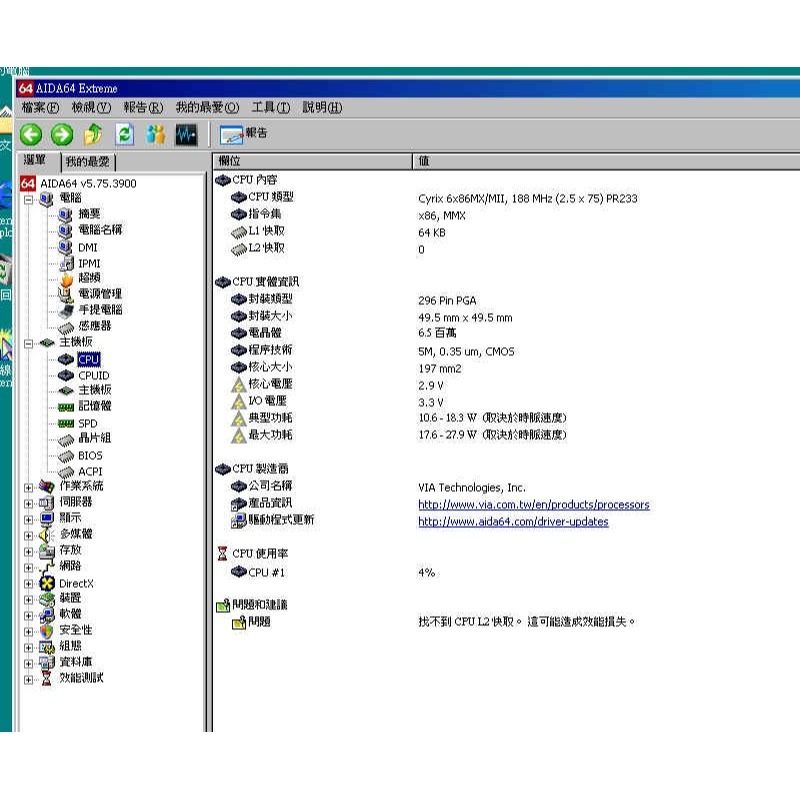Select the highlighted CPU tree item

tap(89, 359)
